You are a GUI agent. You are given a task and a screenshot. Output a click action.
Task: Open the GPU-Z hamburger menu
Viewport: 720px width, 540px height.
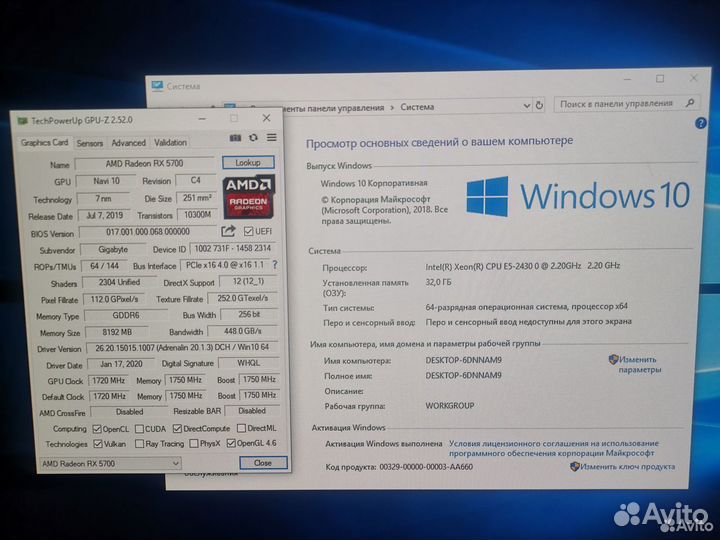[x=272, y=137]
